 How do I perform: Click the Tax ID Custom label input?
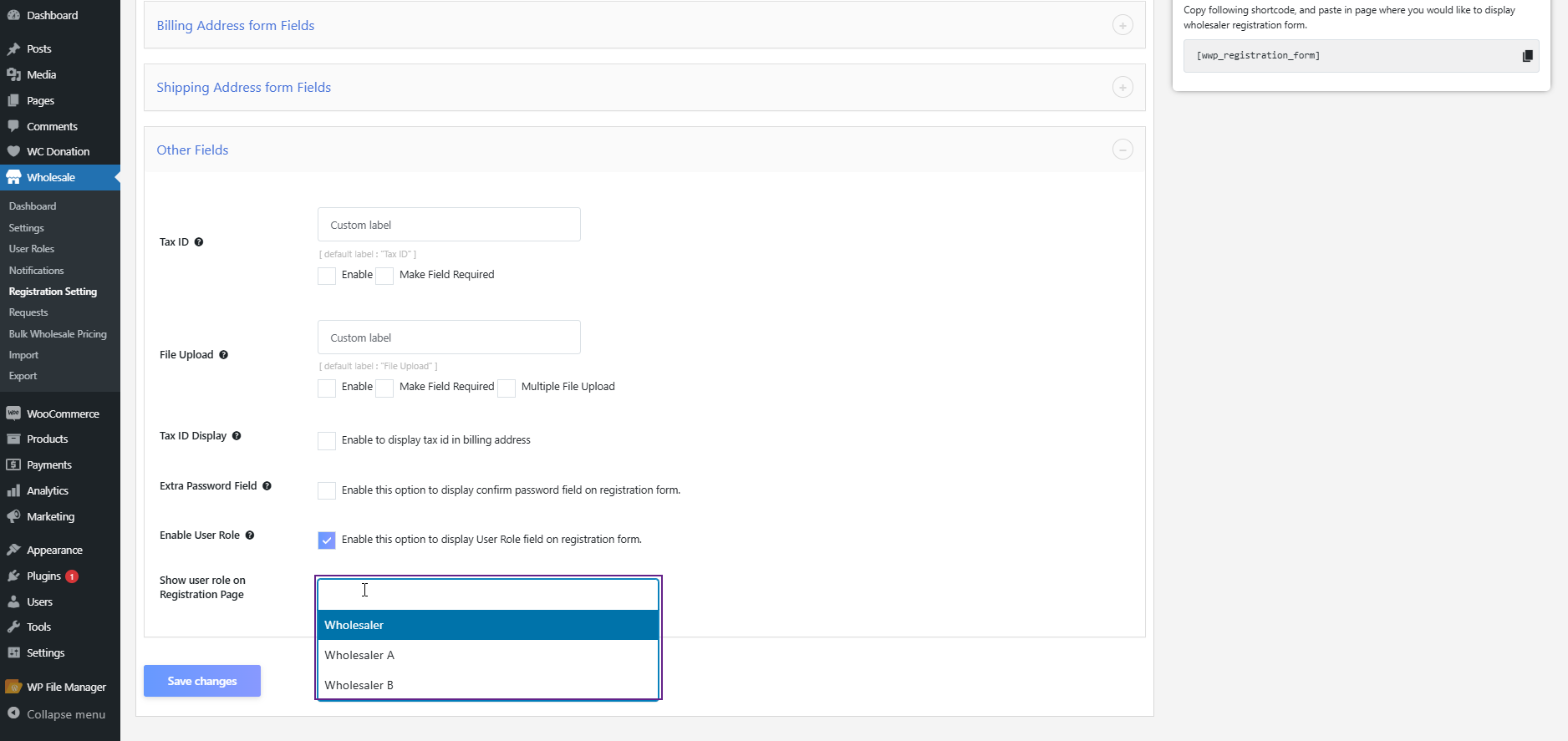[x=449, y=225]
